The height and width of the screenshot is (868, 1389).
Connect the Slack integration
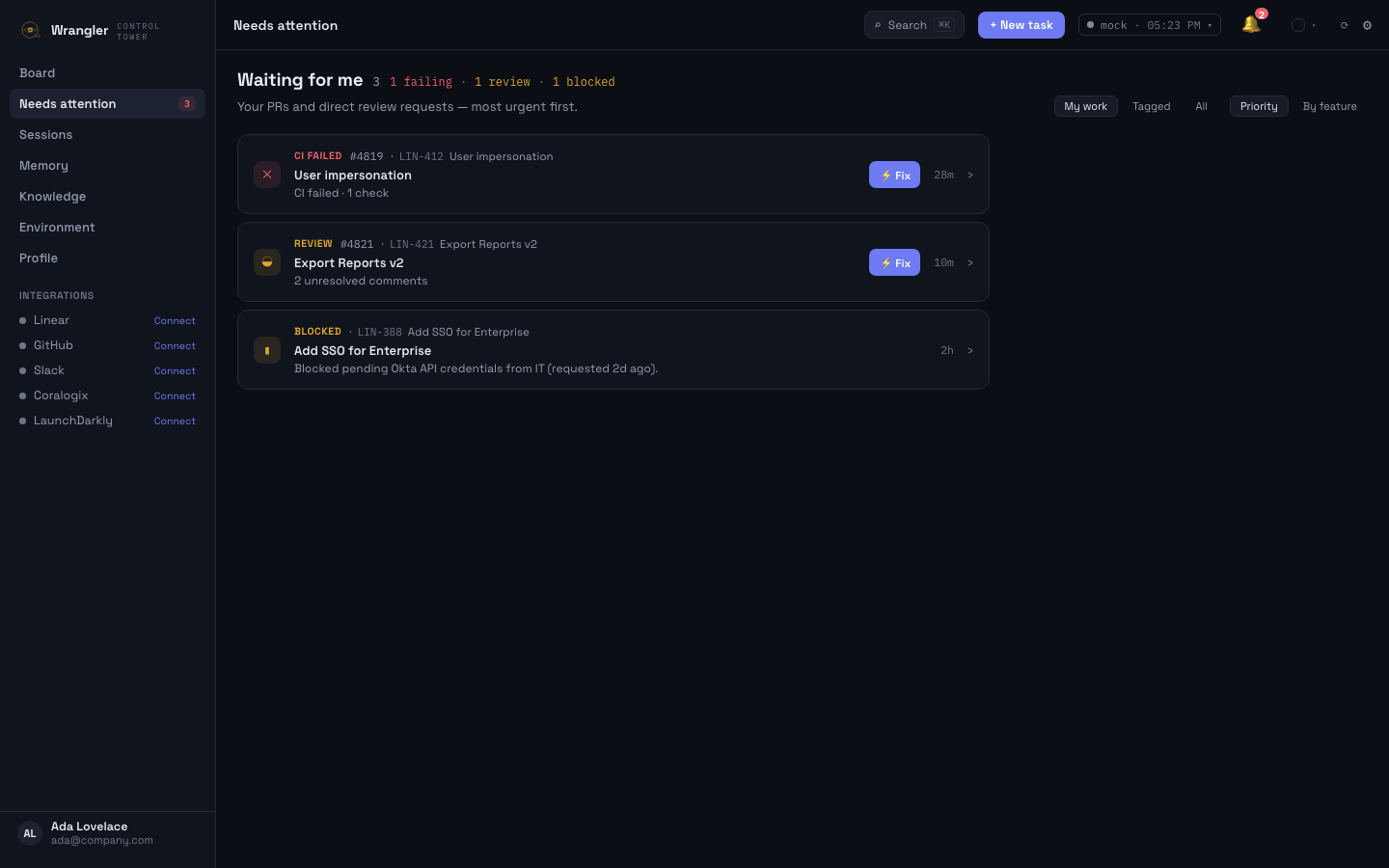pos(175,370)
